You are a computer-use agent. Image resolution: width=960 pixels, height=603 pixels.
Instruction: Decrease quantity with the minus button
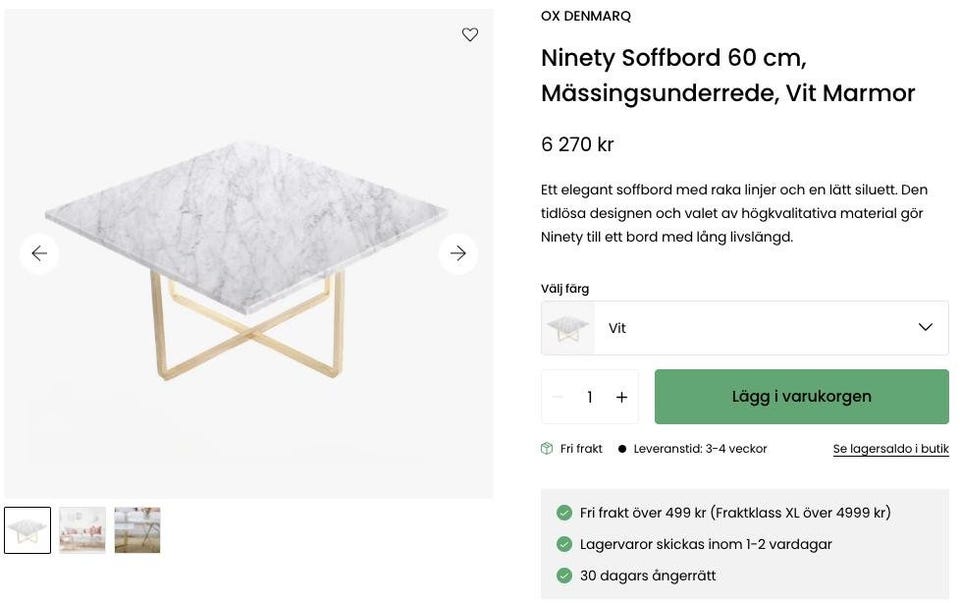[x=558, y=397]
